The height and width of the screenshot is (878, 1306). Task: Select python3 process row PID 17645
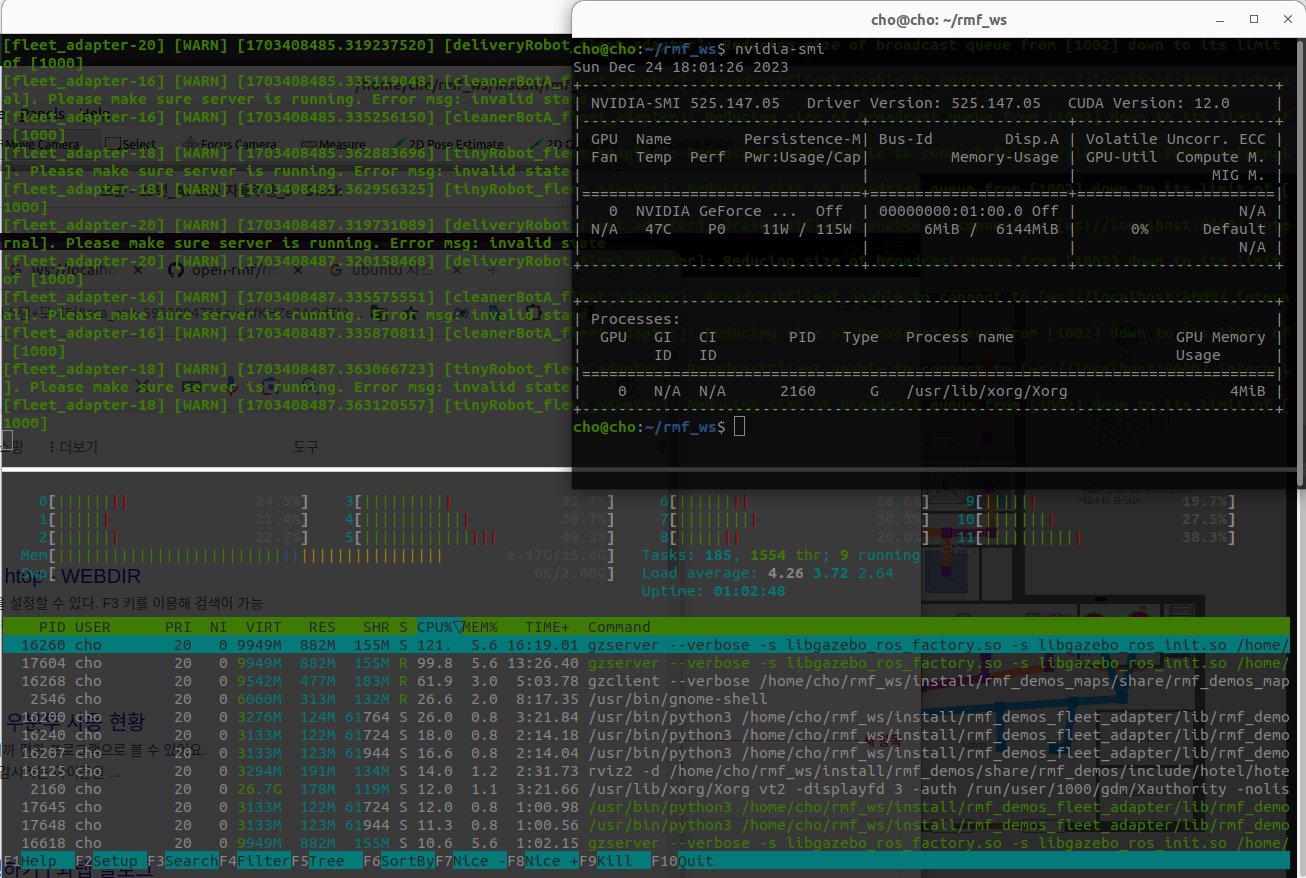coord(646,807)
